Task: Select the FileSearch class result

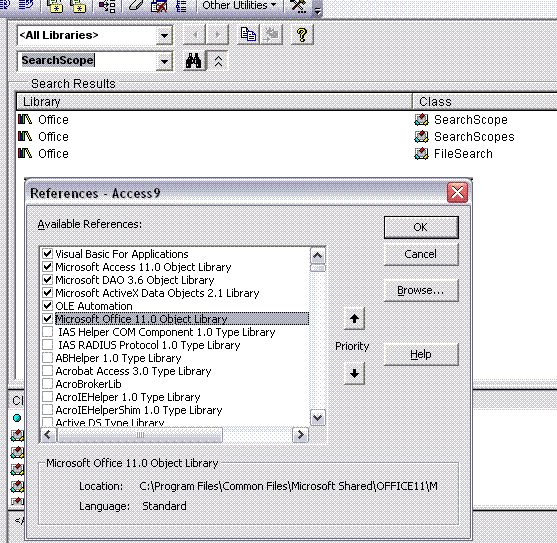Action: (463, 154)
